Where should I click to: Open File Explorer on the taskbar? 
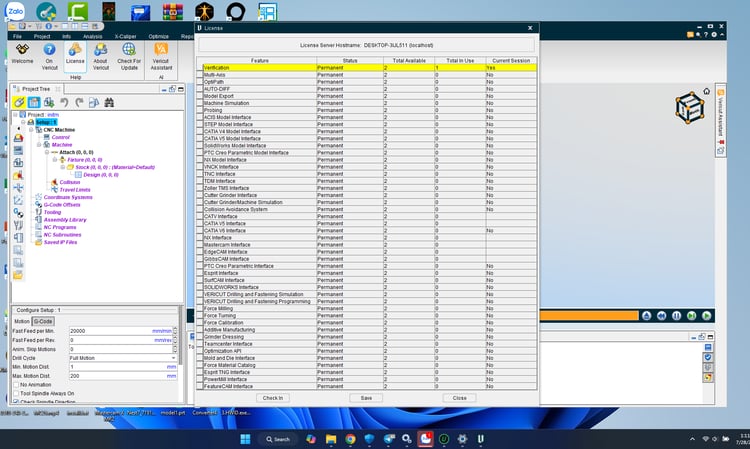tap(331, 439)
